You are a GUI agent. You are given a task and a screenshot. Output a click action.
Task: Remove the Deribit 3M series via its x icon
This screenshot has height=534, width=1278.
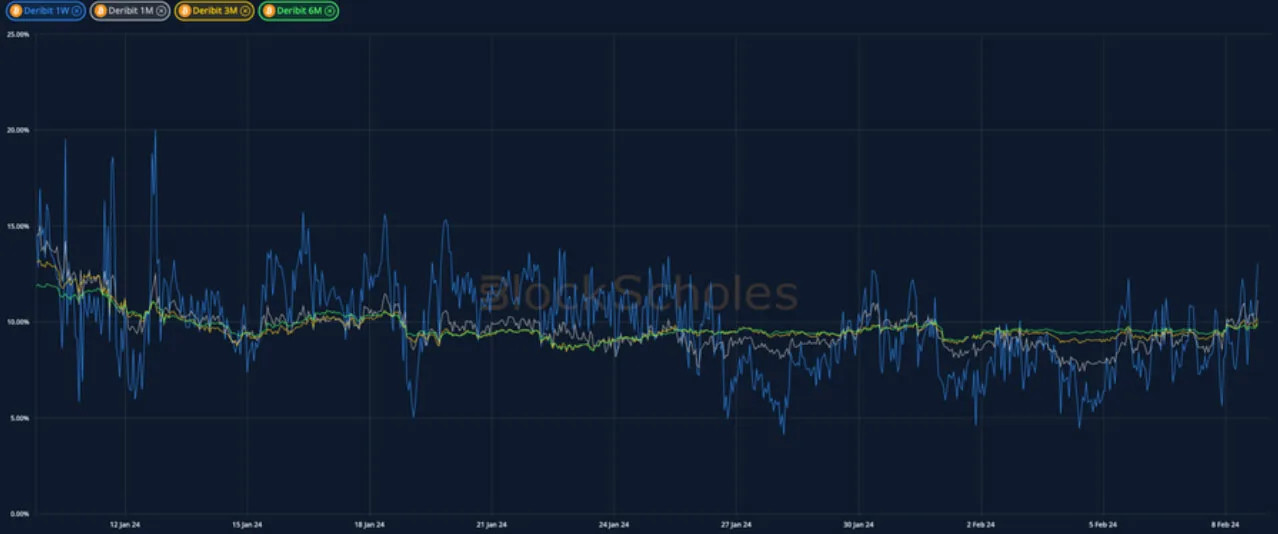coord(245,11)
